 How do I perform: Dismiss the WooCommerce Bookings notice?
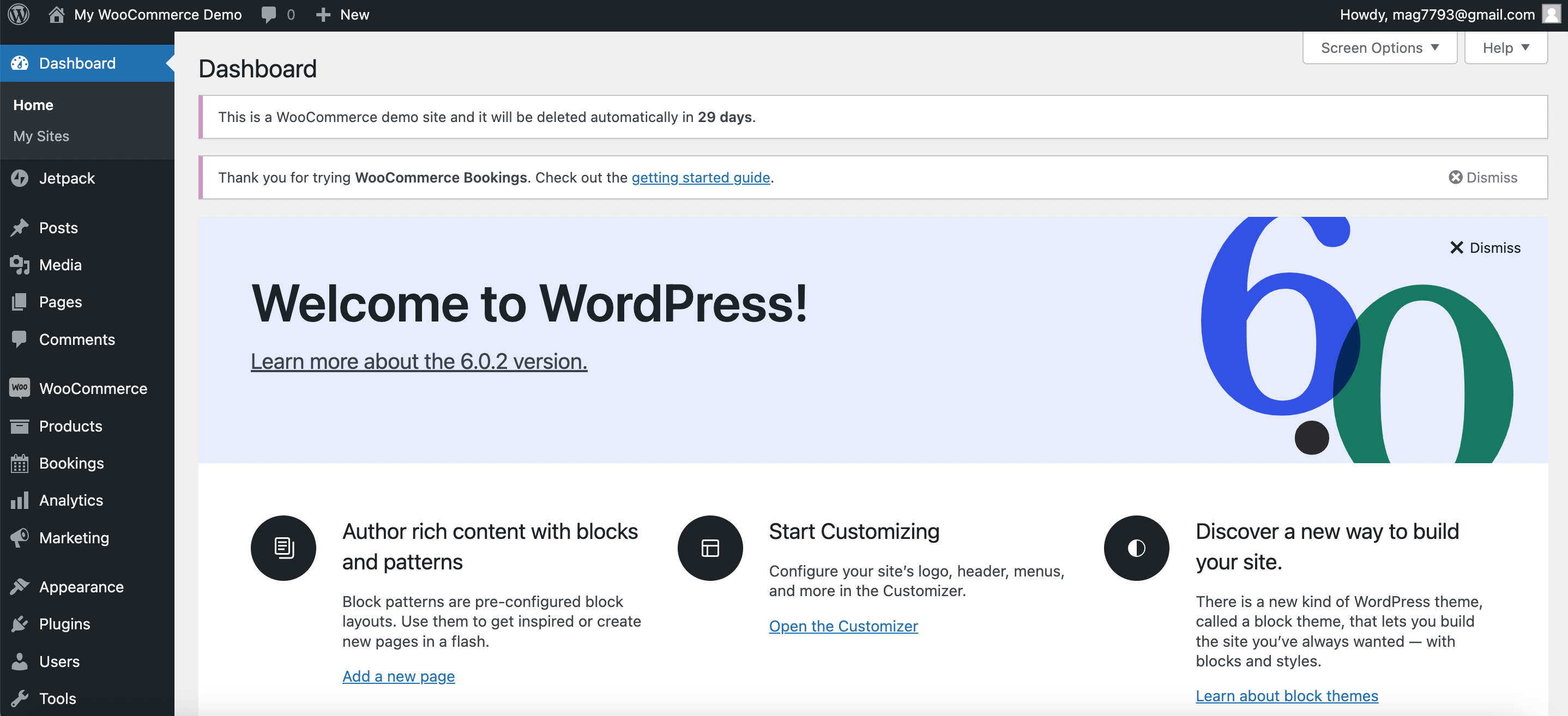point(1483,177)
